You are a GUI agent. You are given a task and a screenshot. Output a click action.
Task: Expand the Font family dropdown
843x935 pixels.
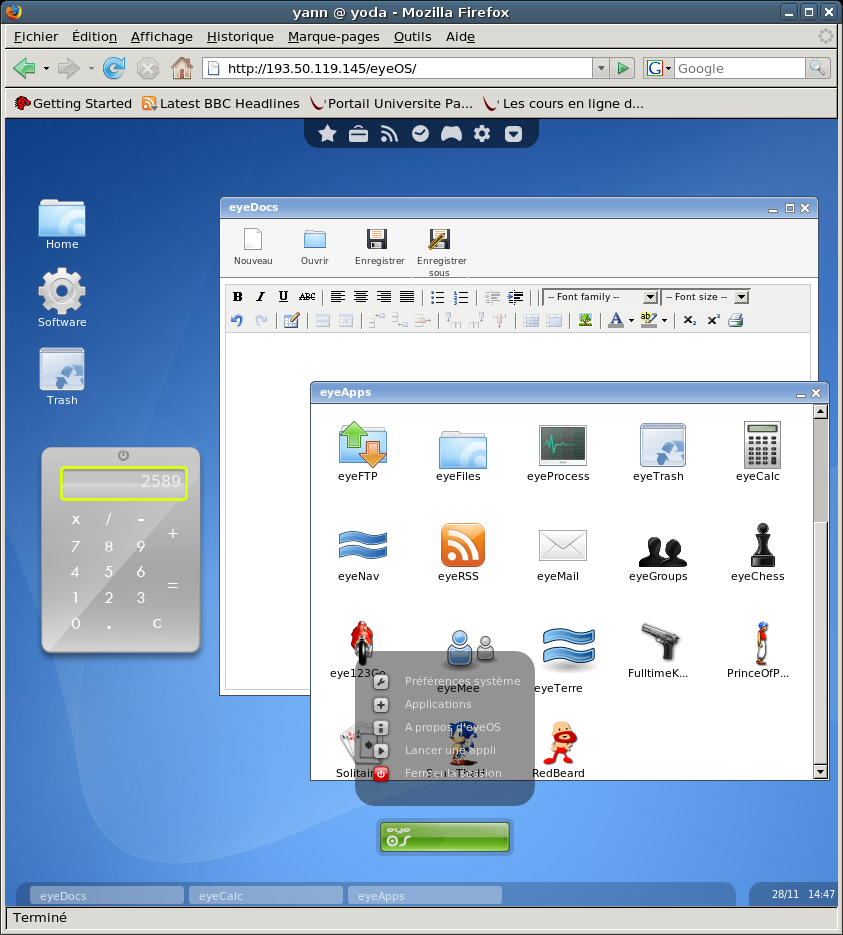[650, 297]
